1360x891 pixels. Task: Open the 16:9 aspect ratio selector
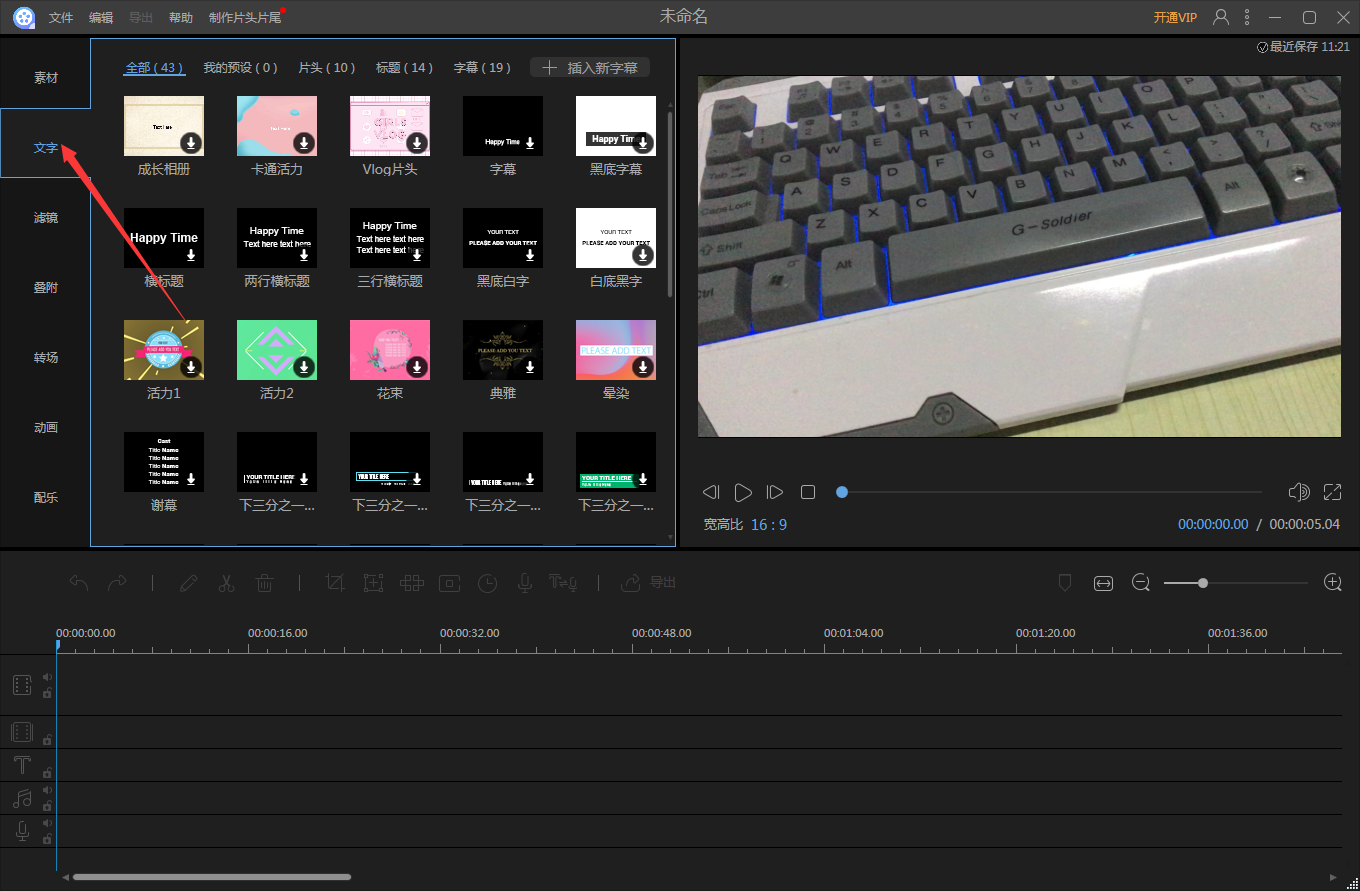pyautogui.click(x=768, y=524)
